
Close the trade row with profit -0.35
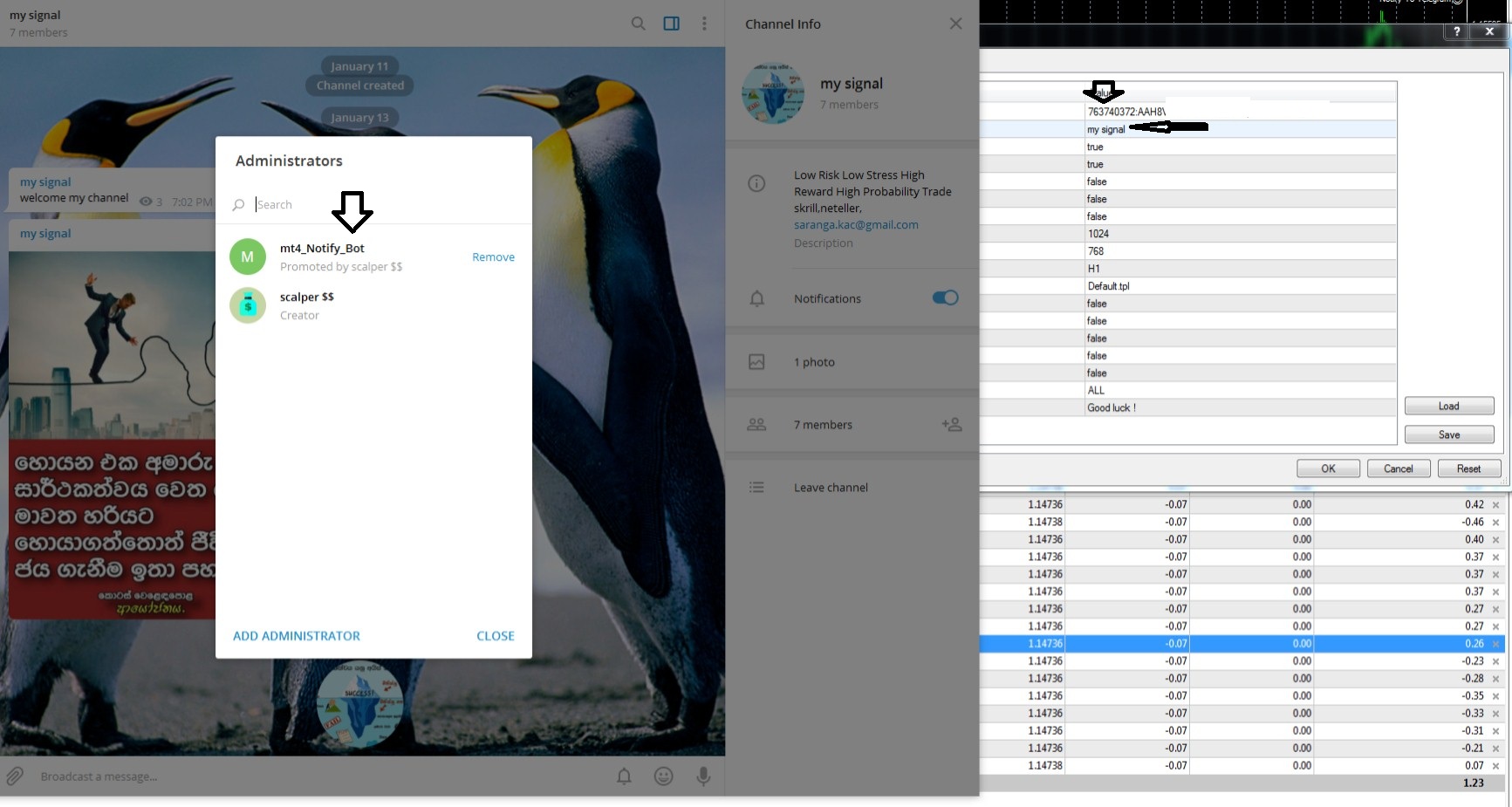pos(1495,696)
